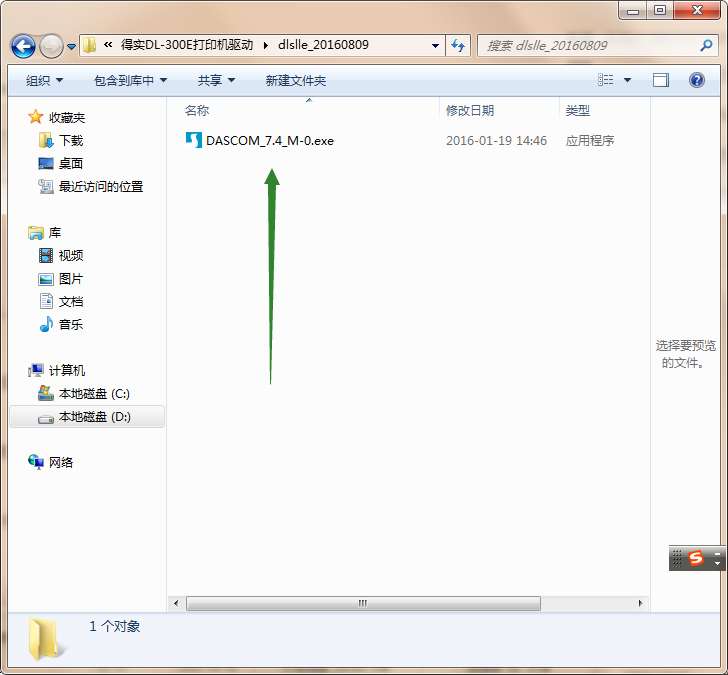The width and height of the screenshot is (728, 675).
Task: Sort by 修改日期 column header
Action: [469, 110]
